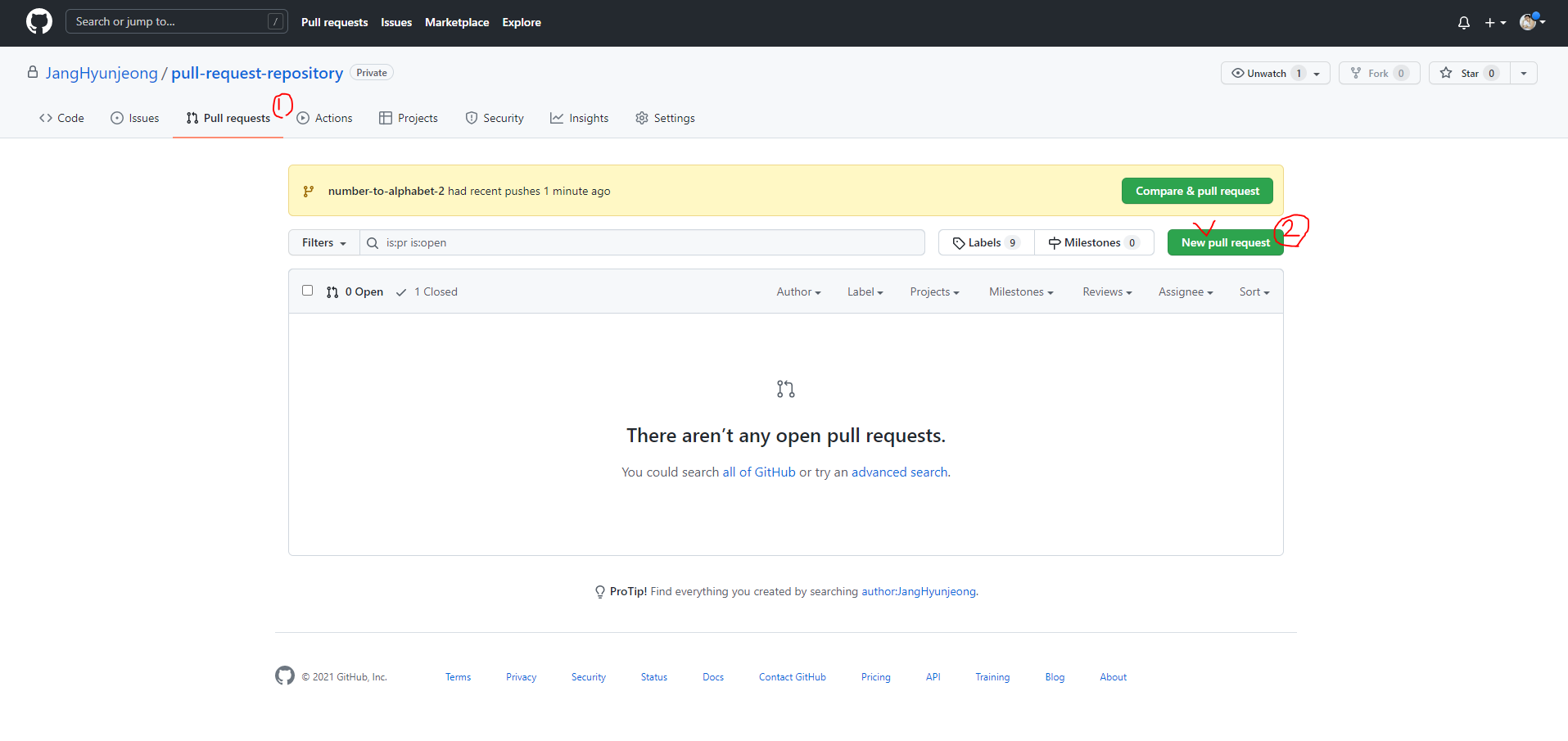Click the branch icon in push notice

tap(309, 191)
